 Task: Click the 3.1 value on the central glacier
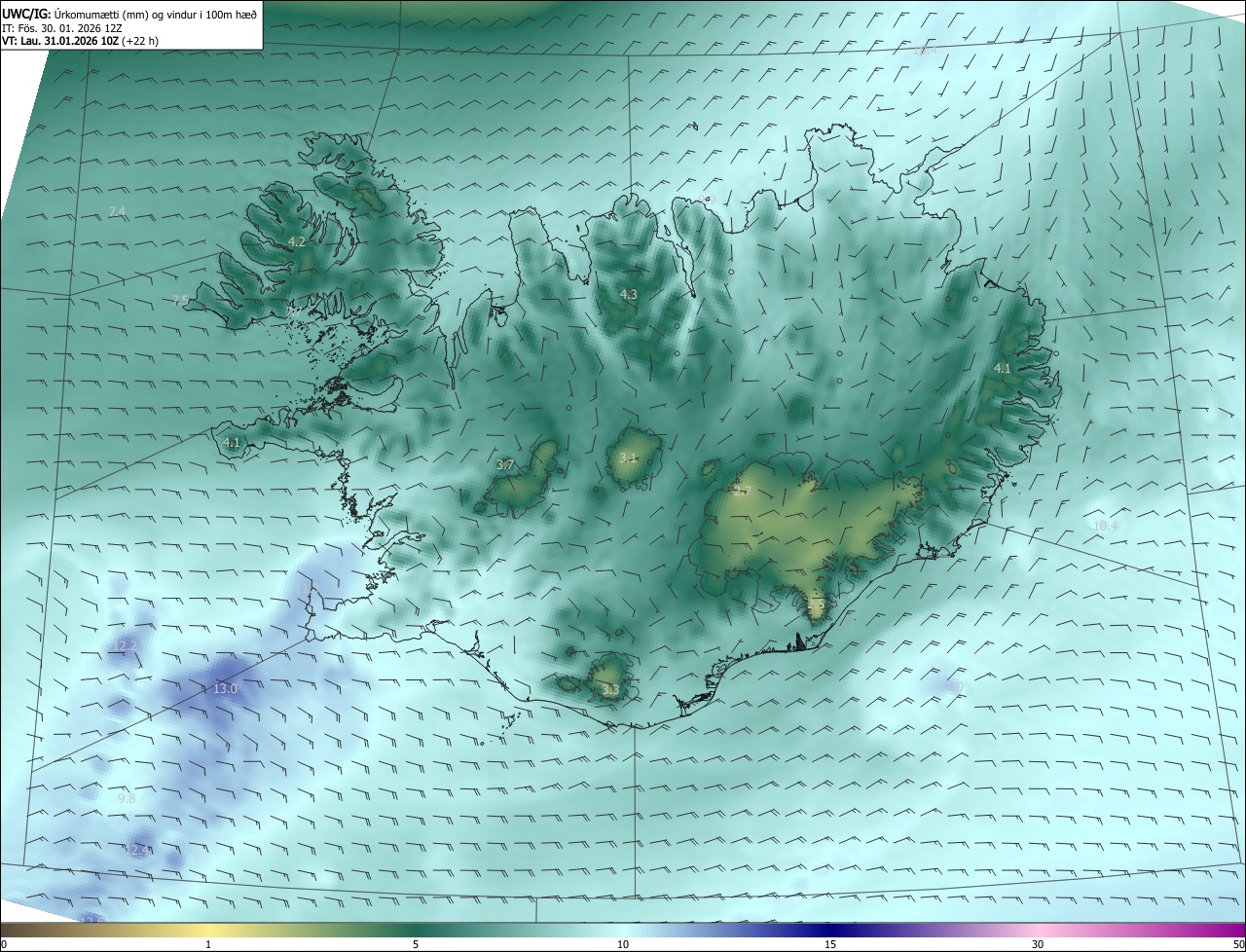(629, 458)
